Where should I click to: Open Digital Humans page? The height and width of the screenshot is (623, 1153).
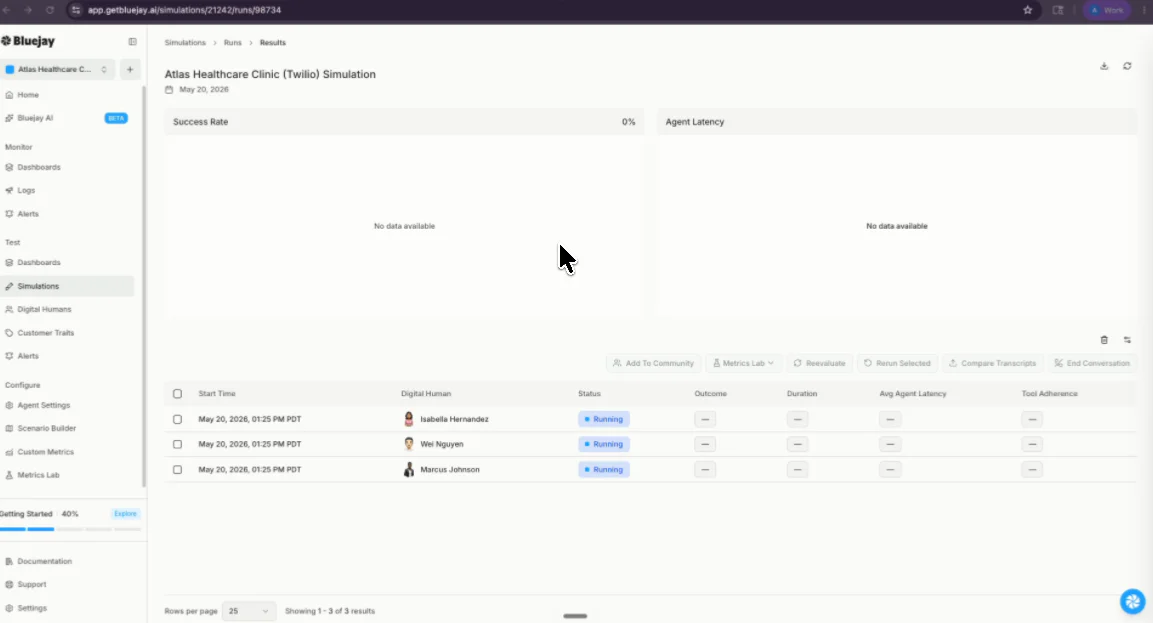(44, 310)
